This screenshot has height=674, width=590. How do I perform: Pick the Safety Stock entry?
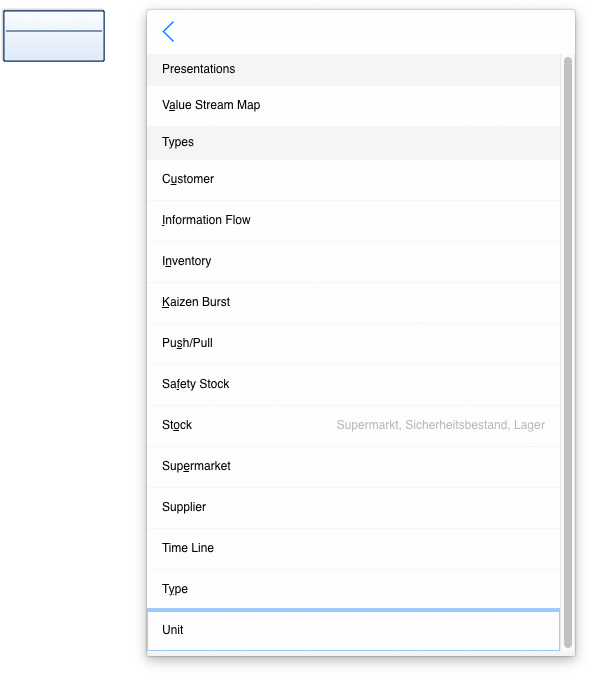[x=354, y=384]
